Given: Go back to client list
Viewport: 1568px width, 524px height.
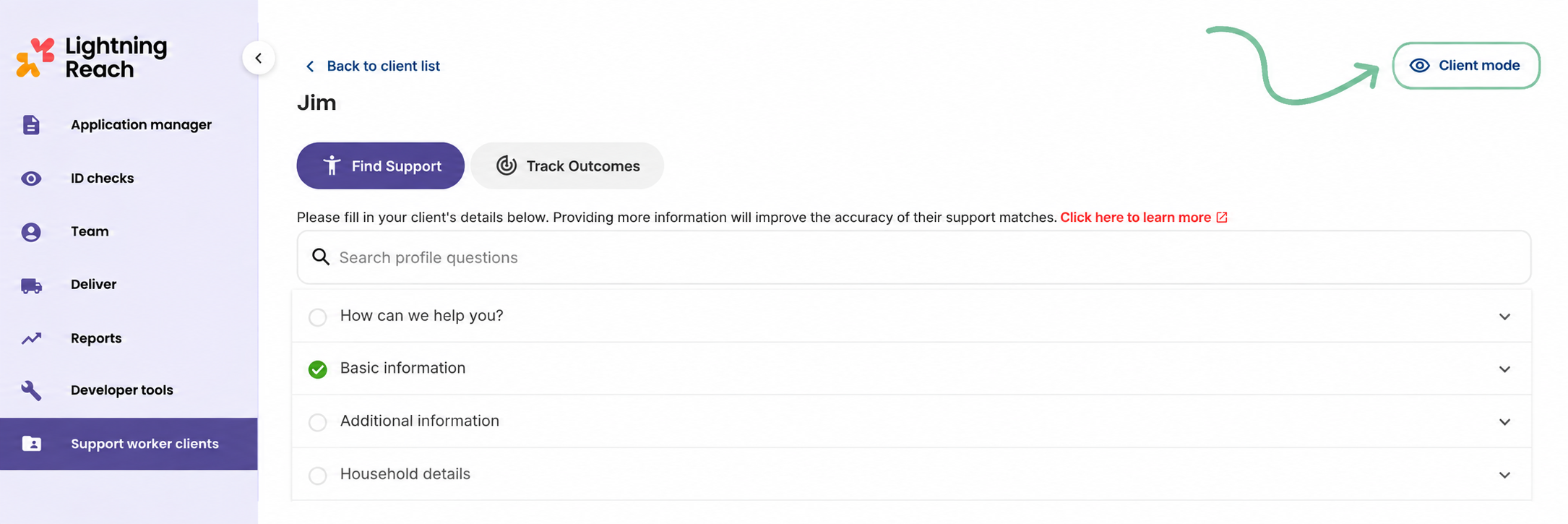Looking at the screenshot, I should pos(373,66).
